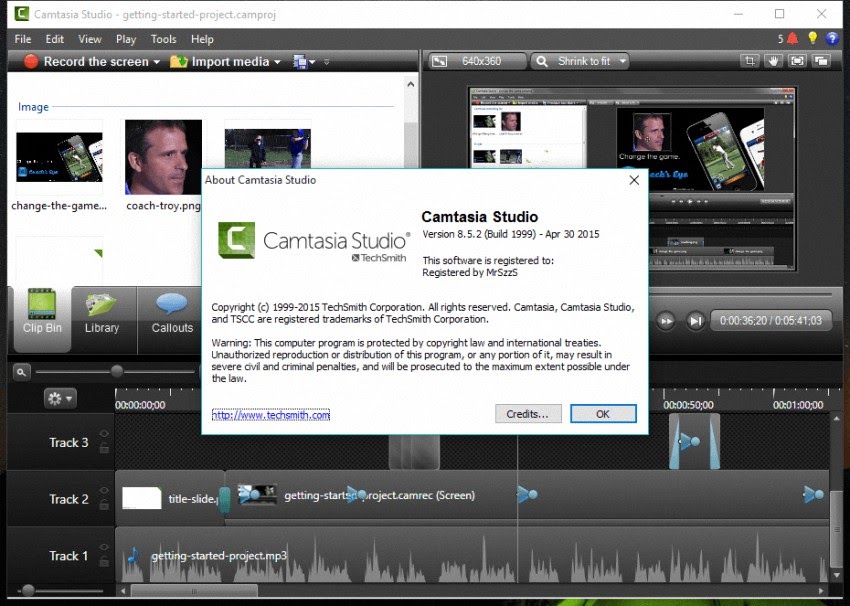This screenshot has height=606, width=850.
Task: Click the full screen preview icon
Action: coord(797,61)
